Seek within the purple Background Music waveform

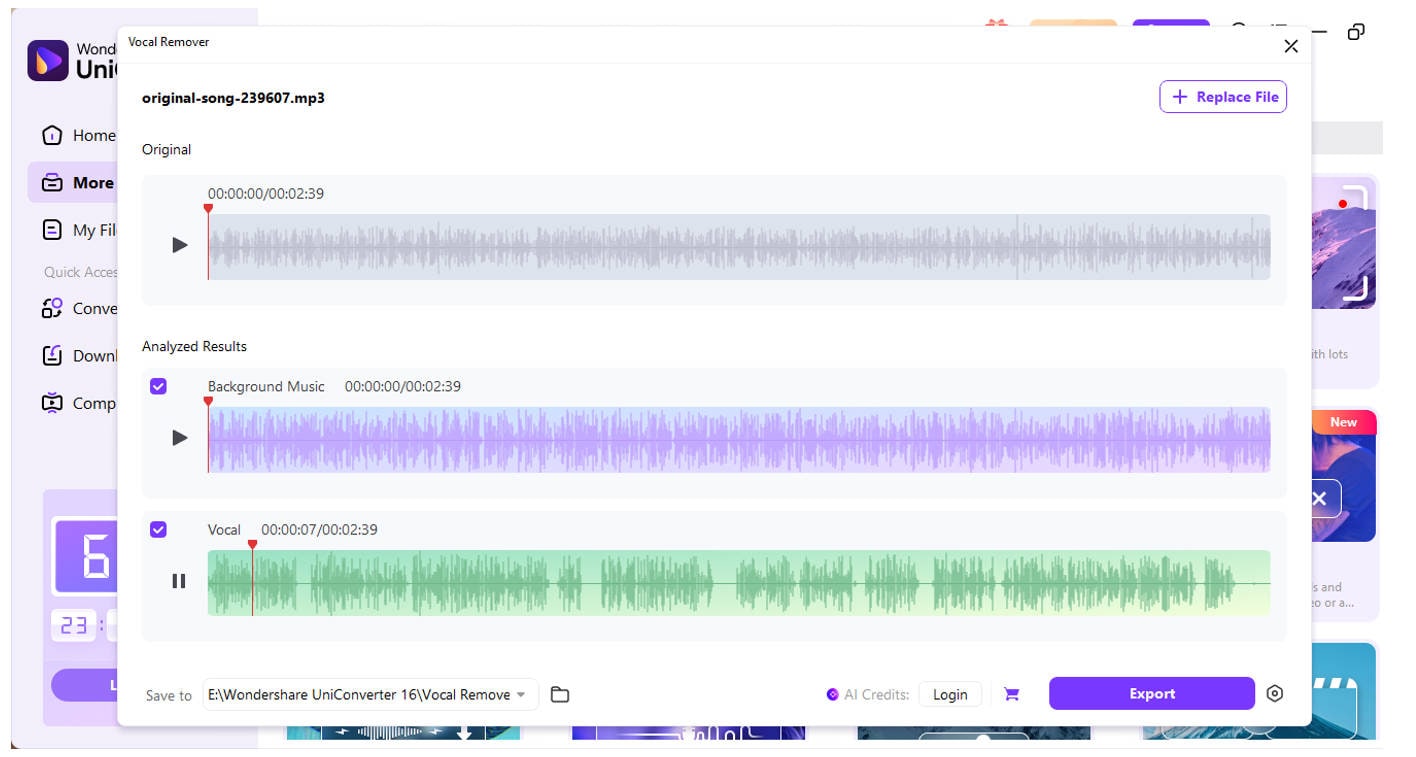pyautogui.click(x=739, y=440)
